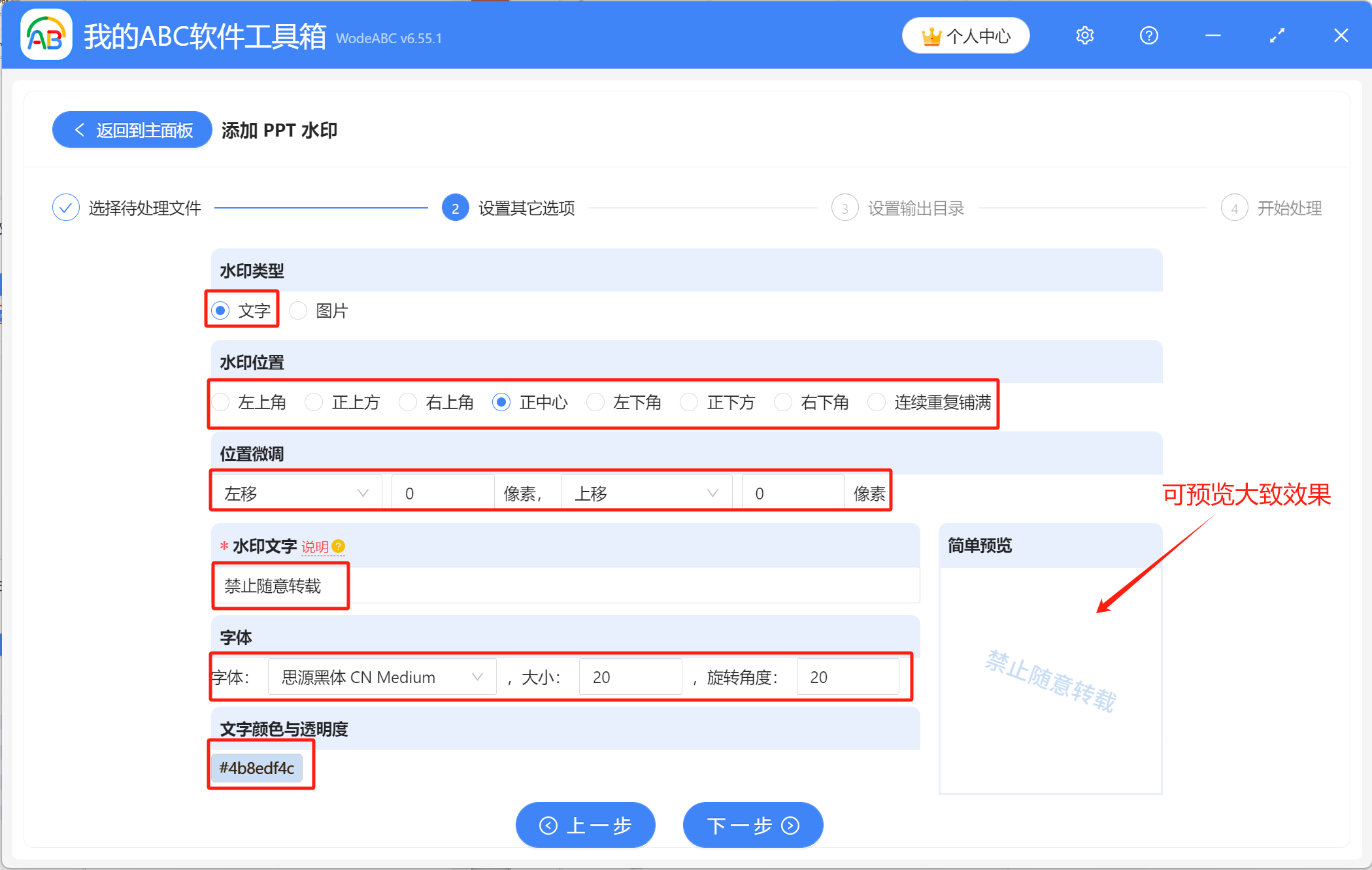Click step 3 设置输出目录 indicator
Screen dimensions: 1372x870
tap(845, 207)
